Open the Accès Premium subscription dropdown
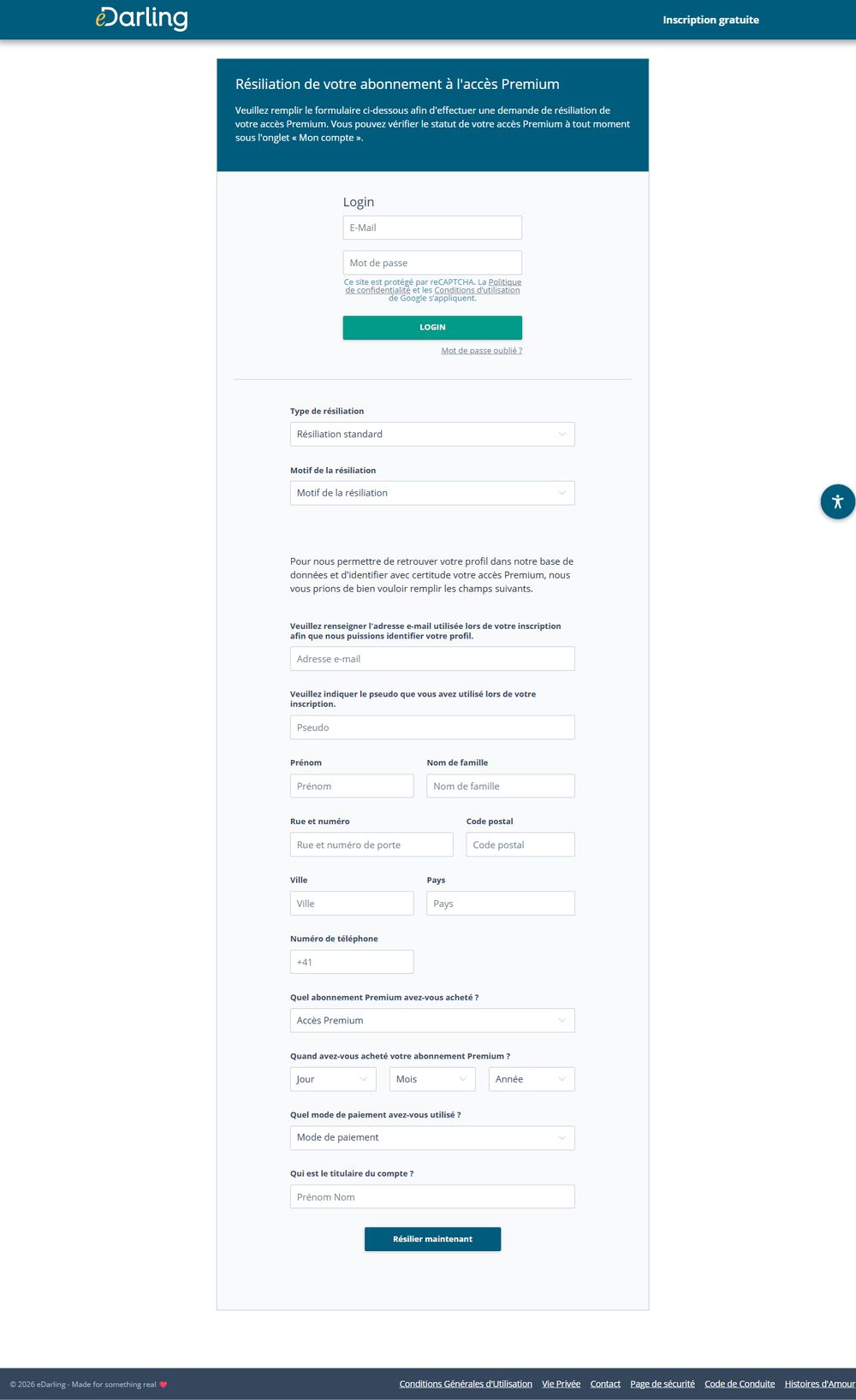The image size is (856, 1400). pos(432,1020)
